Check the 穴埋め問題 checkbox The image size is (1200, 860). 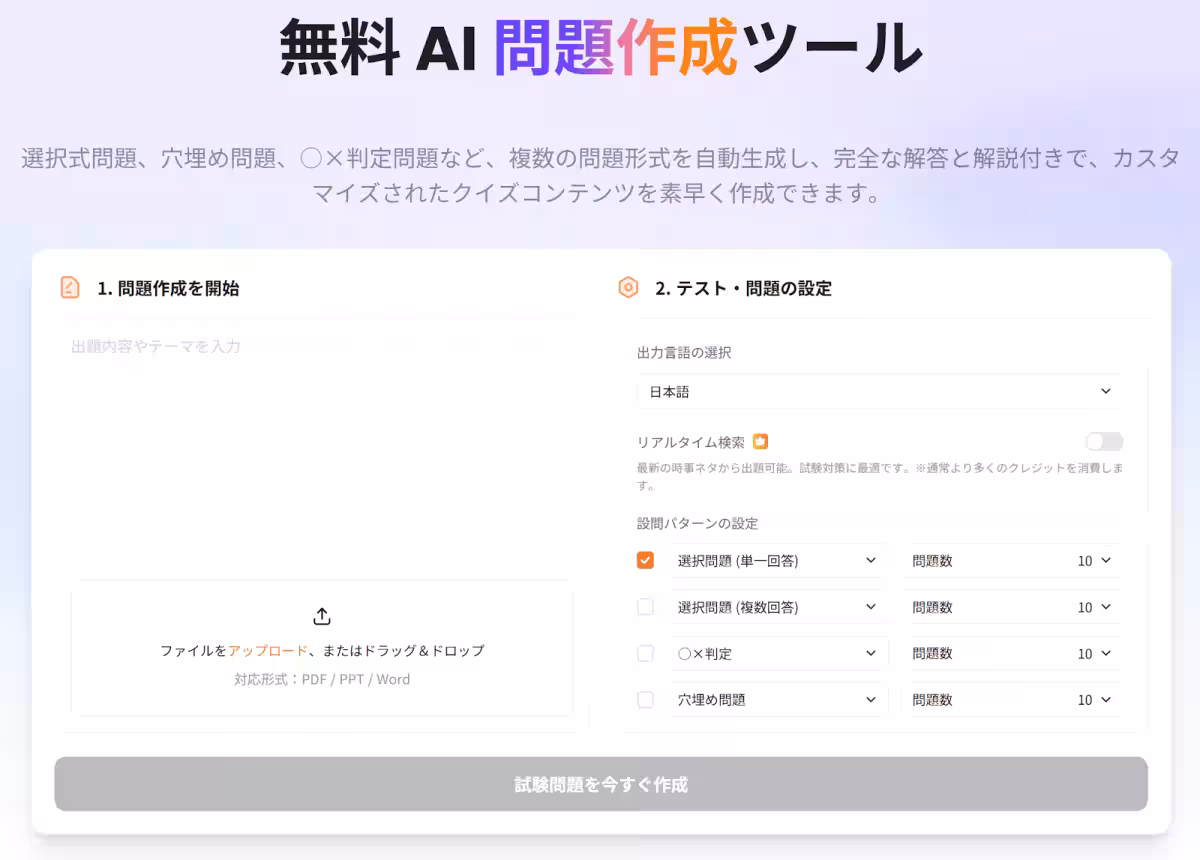click(645, 699)
